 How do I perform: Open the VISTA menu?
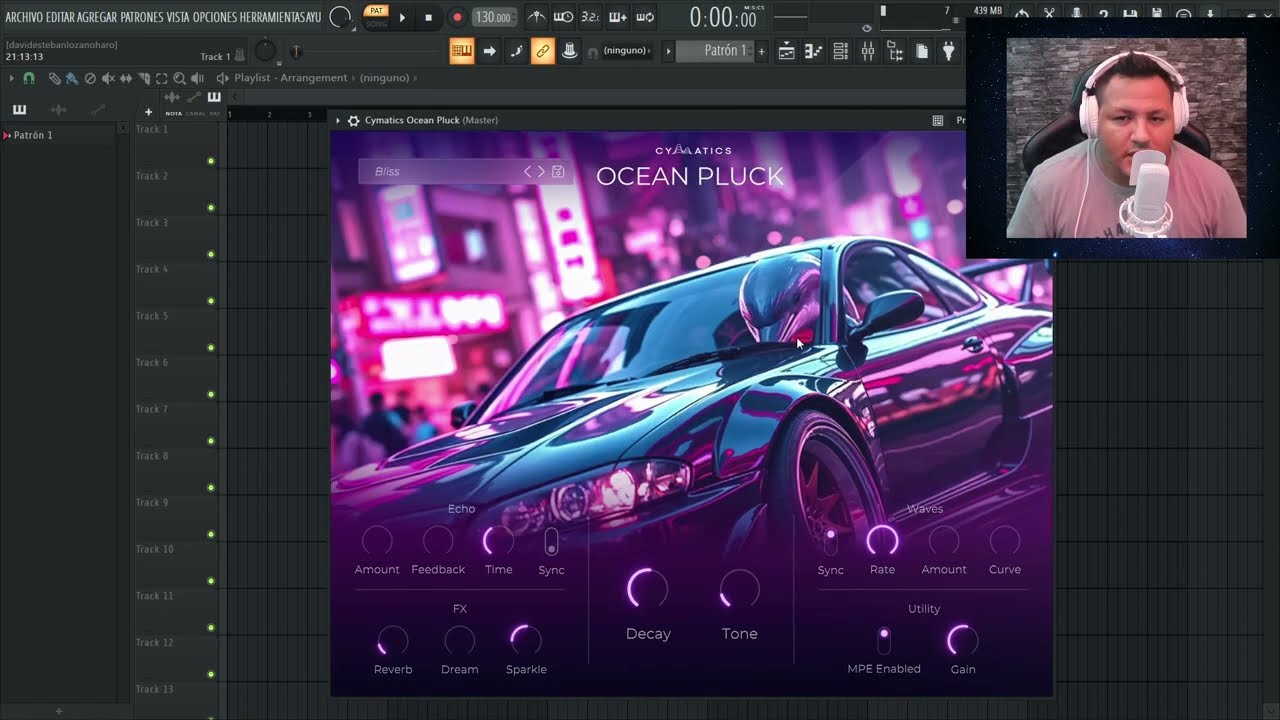(178, 17)
